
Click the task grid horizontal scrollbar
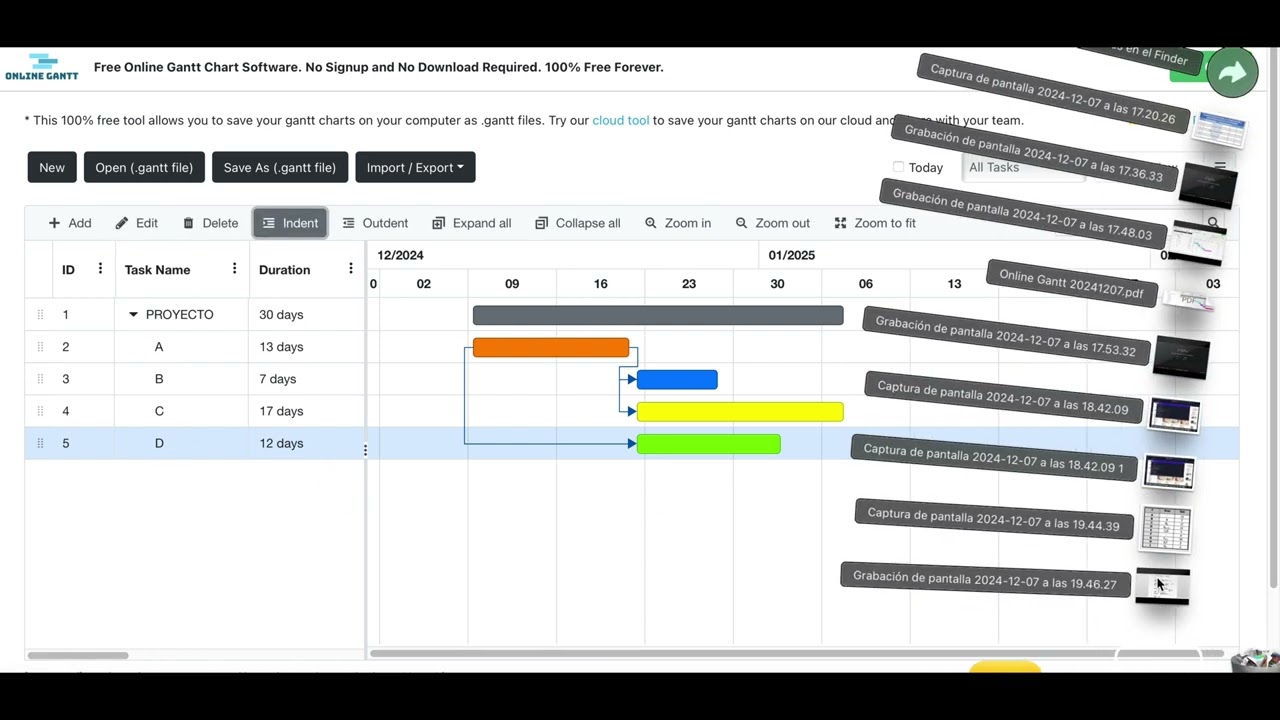tap(78, 655)
